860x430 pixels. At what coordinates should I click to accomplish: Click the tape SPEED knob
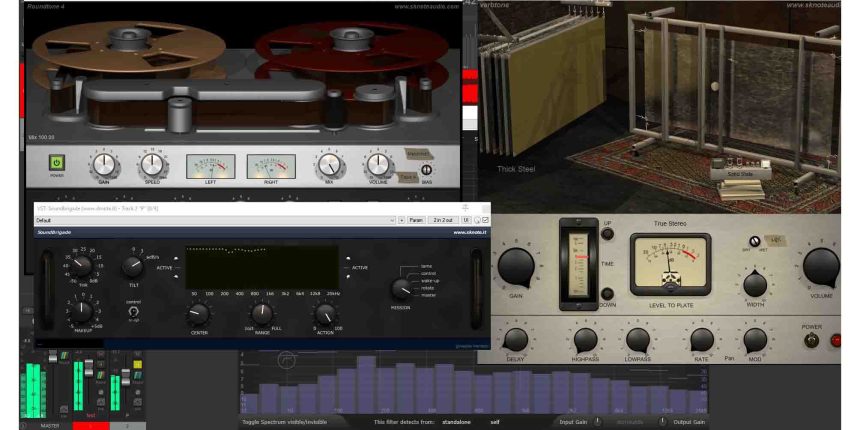(151, 164)
